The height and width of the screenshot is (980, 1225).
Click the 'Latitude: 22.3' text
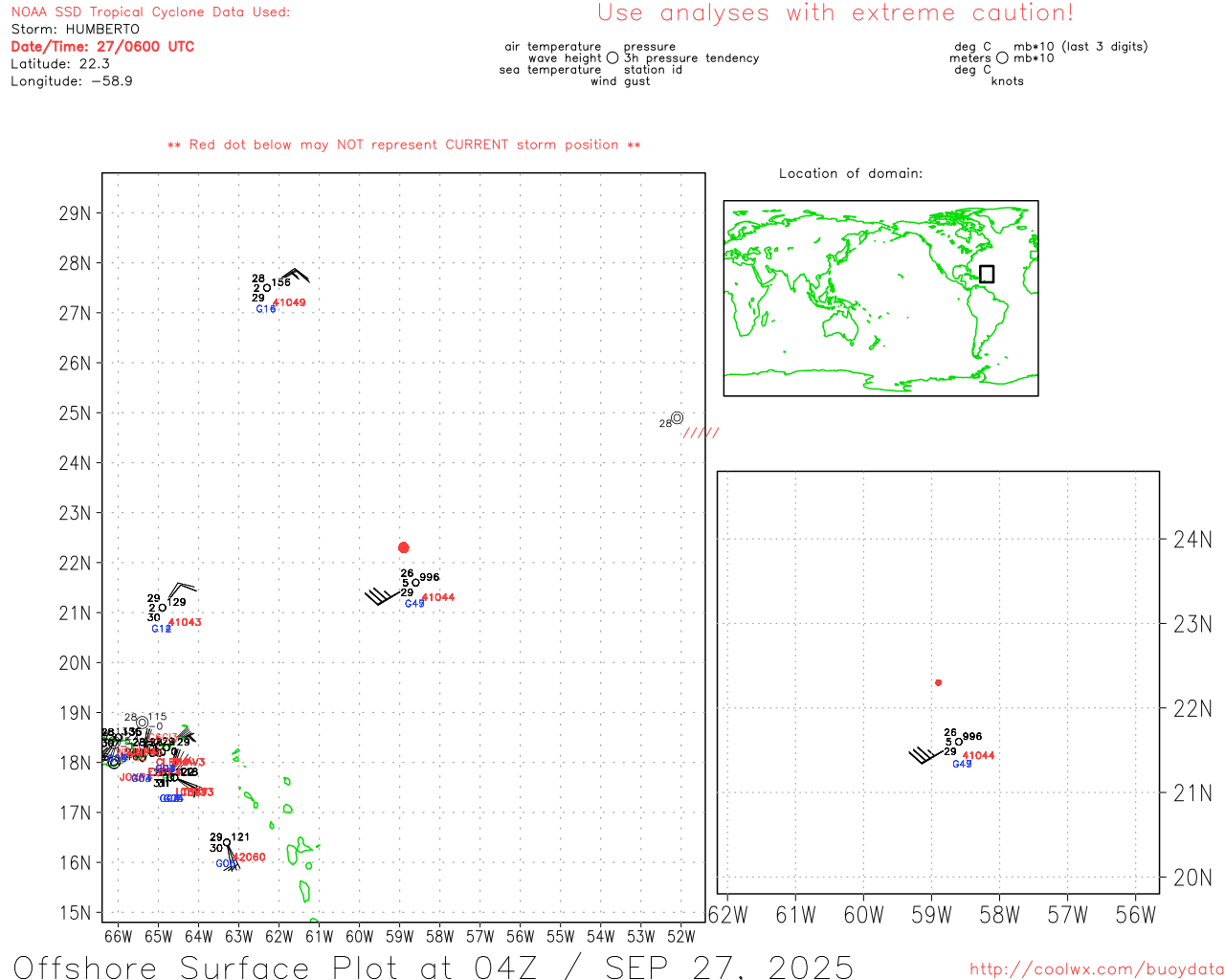pyautogui.click(x=60, y=64)
